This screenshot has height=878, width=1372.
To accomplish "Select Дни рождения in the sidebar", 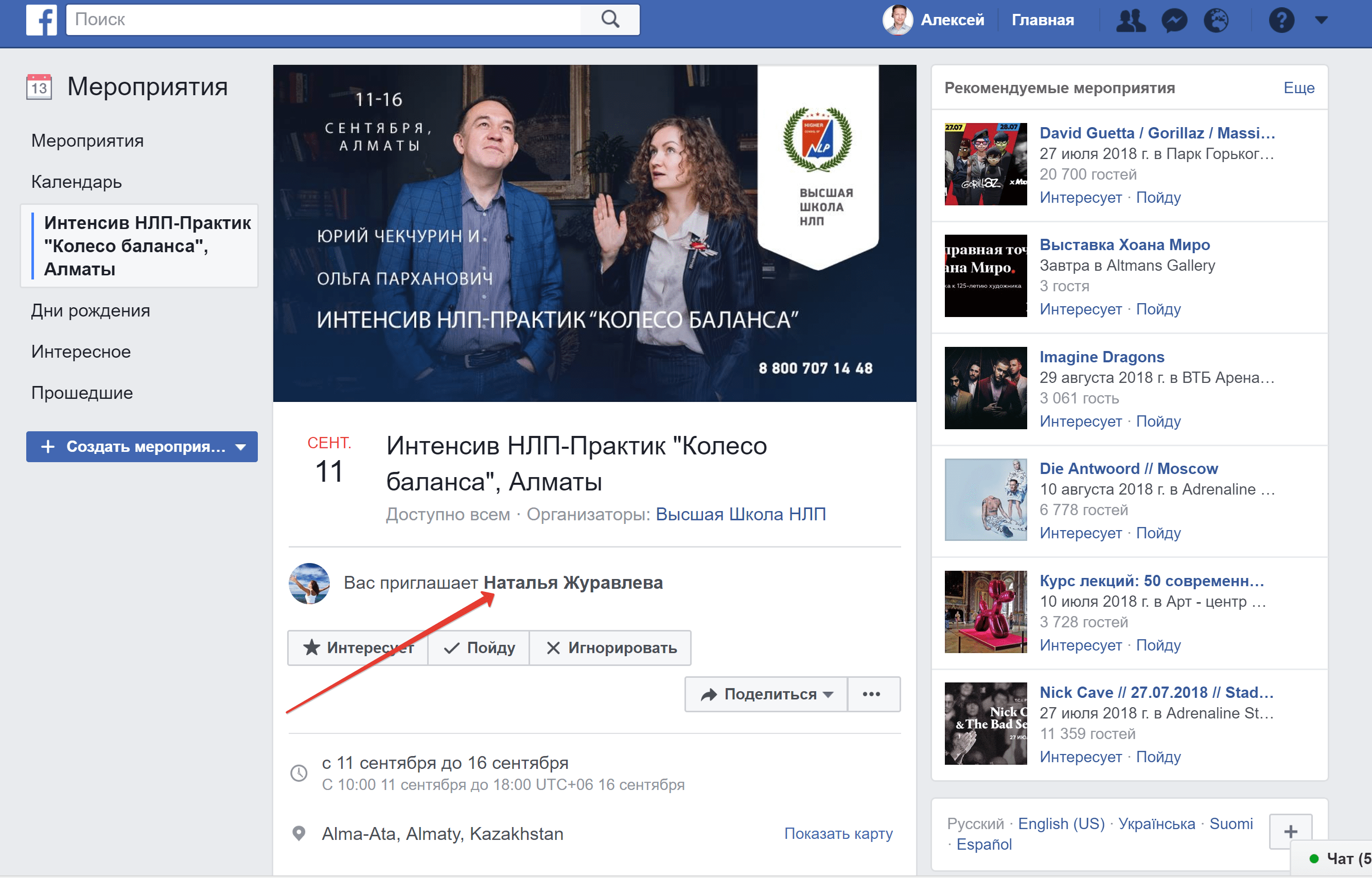I will [x=91, y=311].
